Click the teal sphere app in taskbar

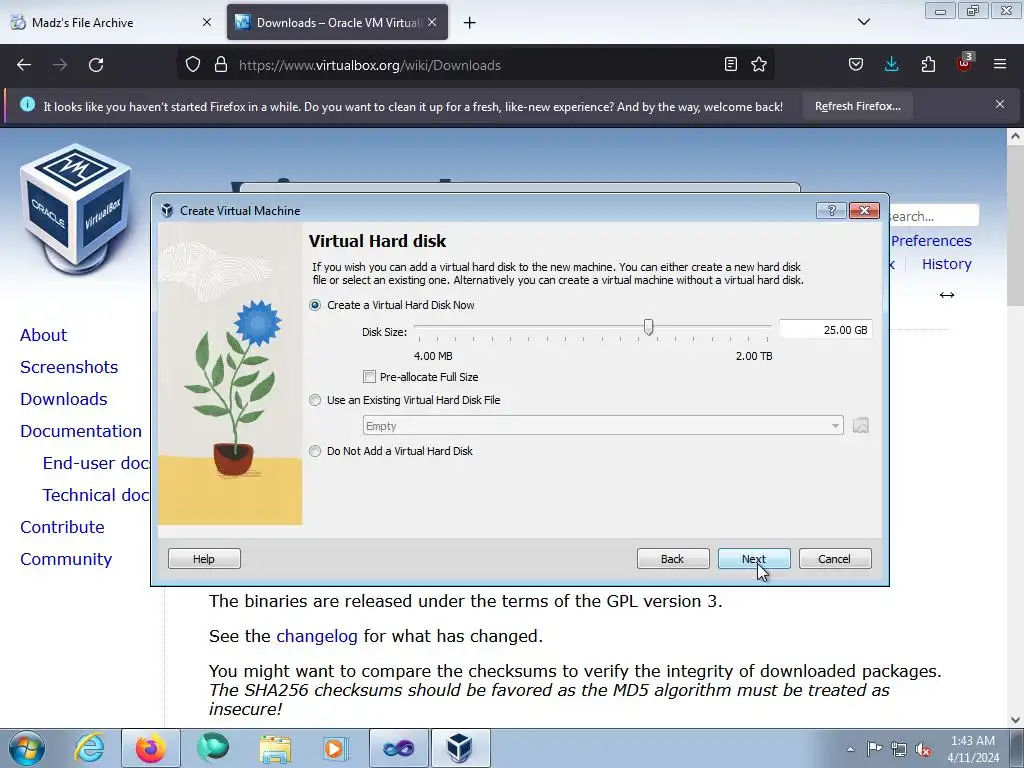(213, 748)
